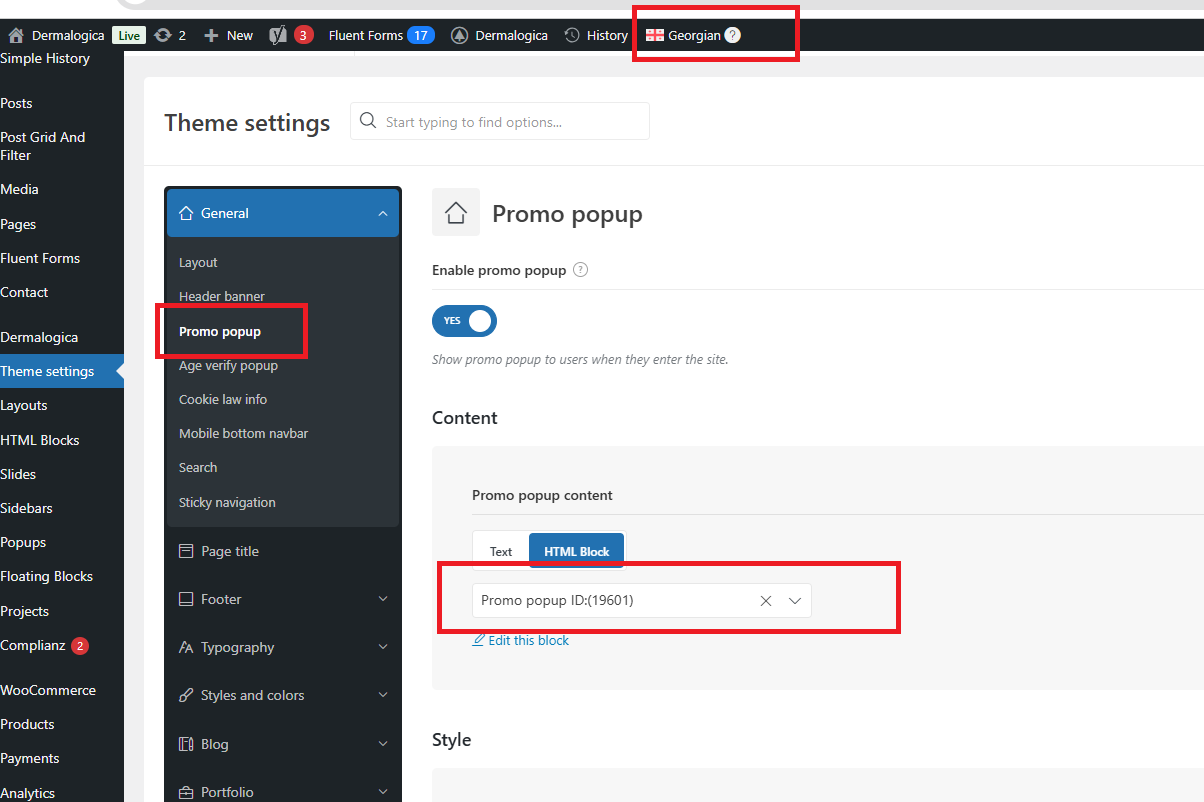Screen dimensions: 1204x802
Task: Open Products in the sidebar
Action: point(27,724)
